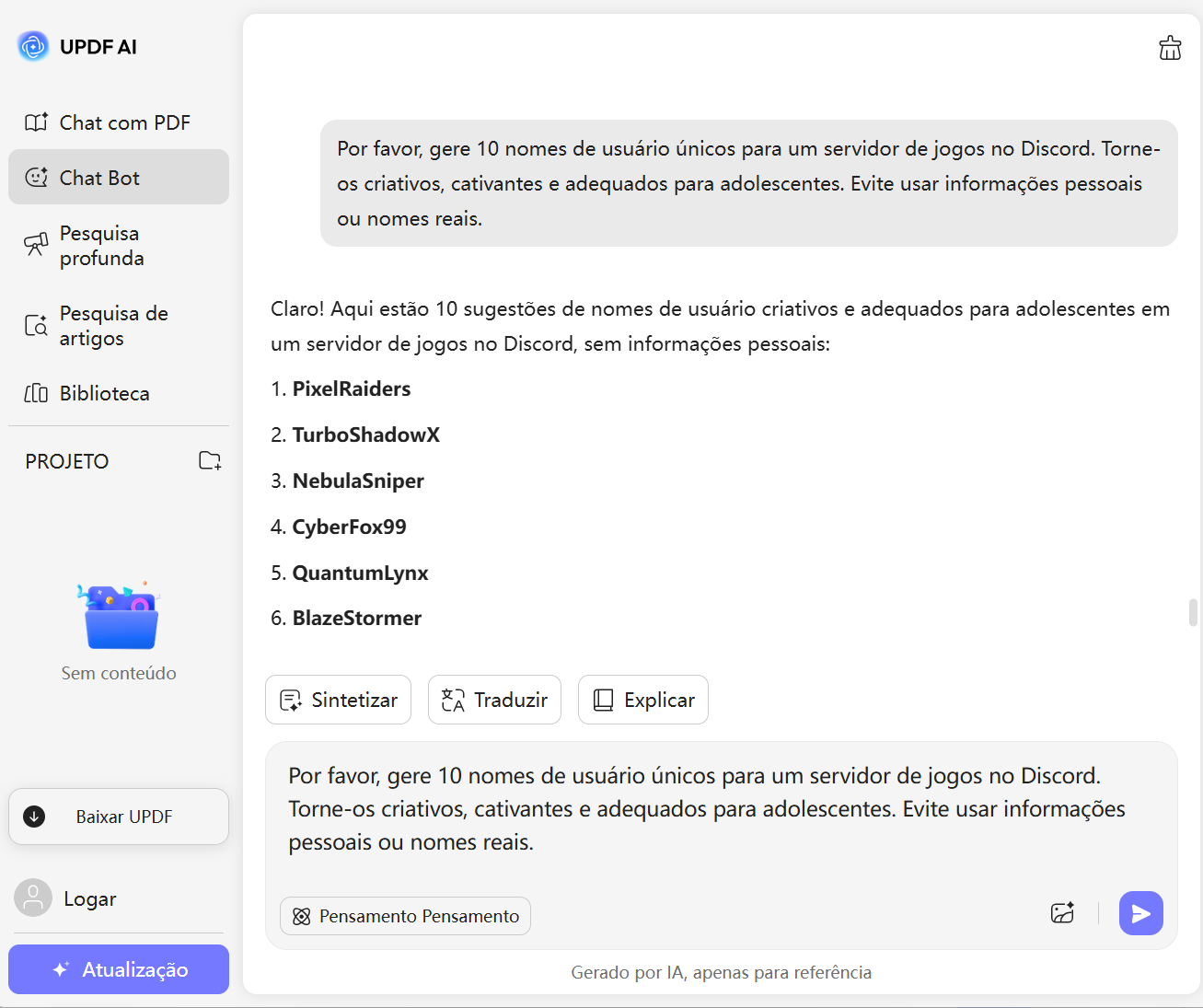This screenshot has width=1203, height=1008.
Task: Create new project folder icon
Action: [210, 460]
